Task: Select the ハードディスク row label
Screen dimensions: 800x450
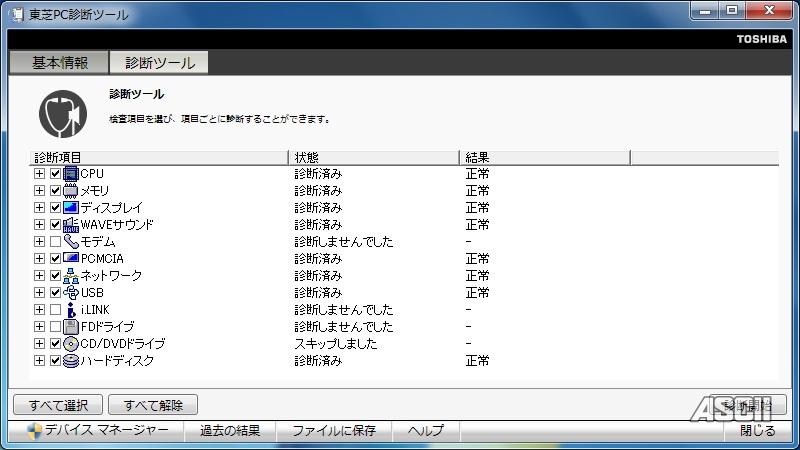Action: pyautogui.click(x=117, y=361)
